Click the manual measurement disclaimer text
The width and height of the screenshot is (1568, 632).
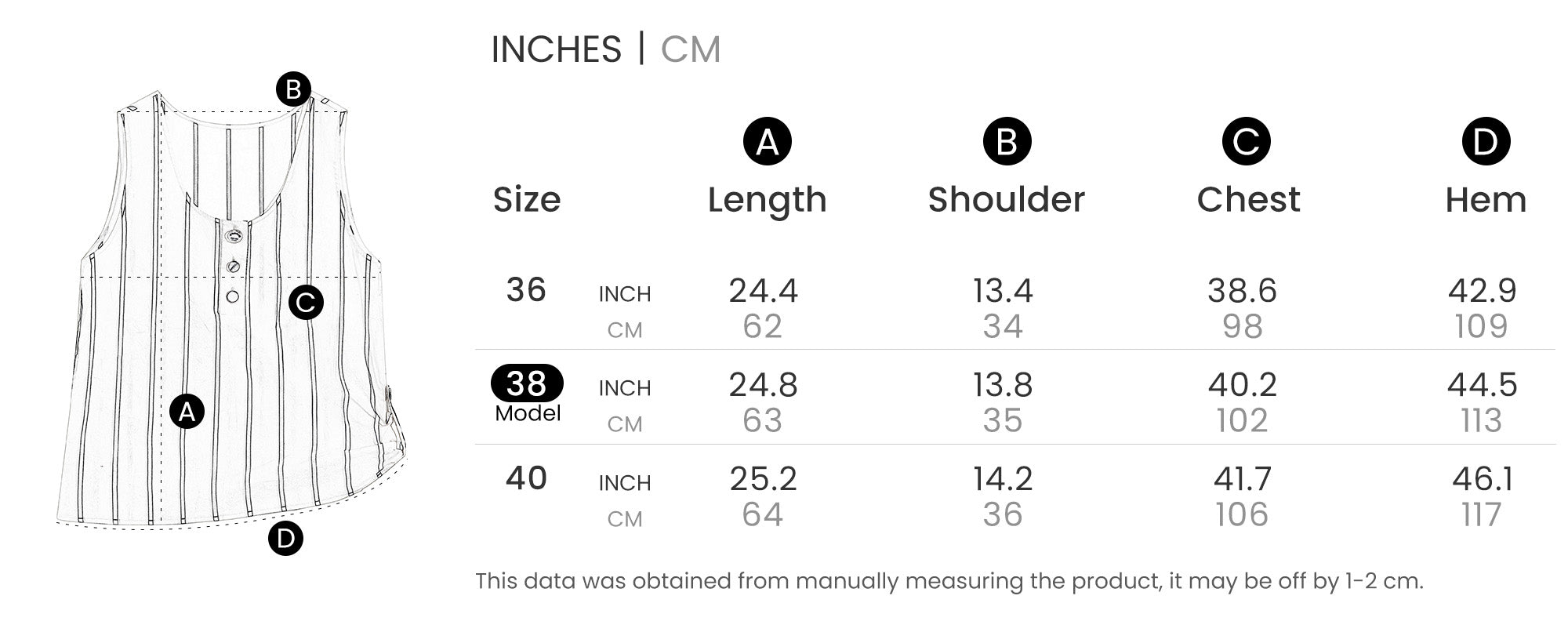[949, 581]
